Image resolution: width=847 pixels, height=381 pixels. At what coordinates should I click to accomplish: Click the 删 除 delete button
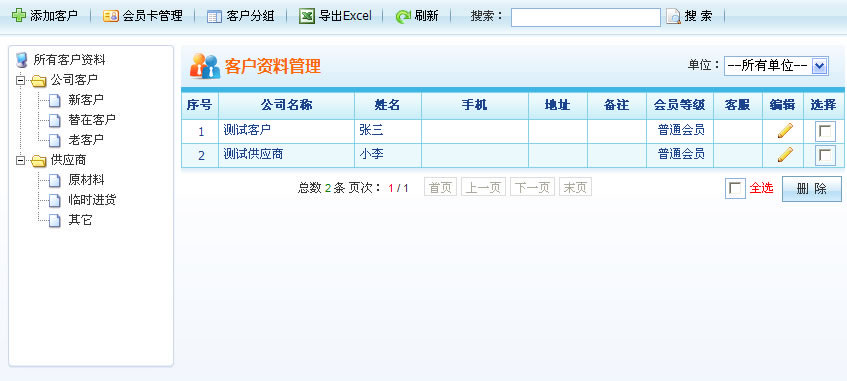click(x=812, y=189)
